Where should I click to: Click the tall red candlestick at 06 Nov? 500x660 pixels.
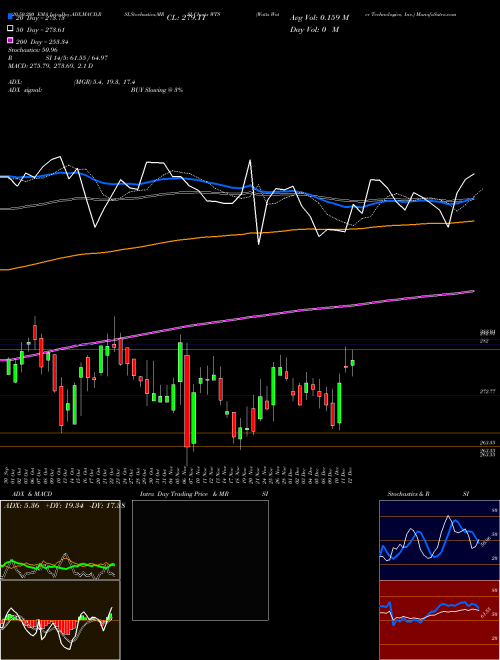click(x=187, y=401)
